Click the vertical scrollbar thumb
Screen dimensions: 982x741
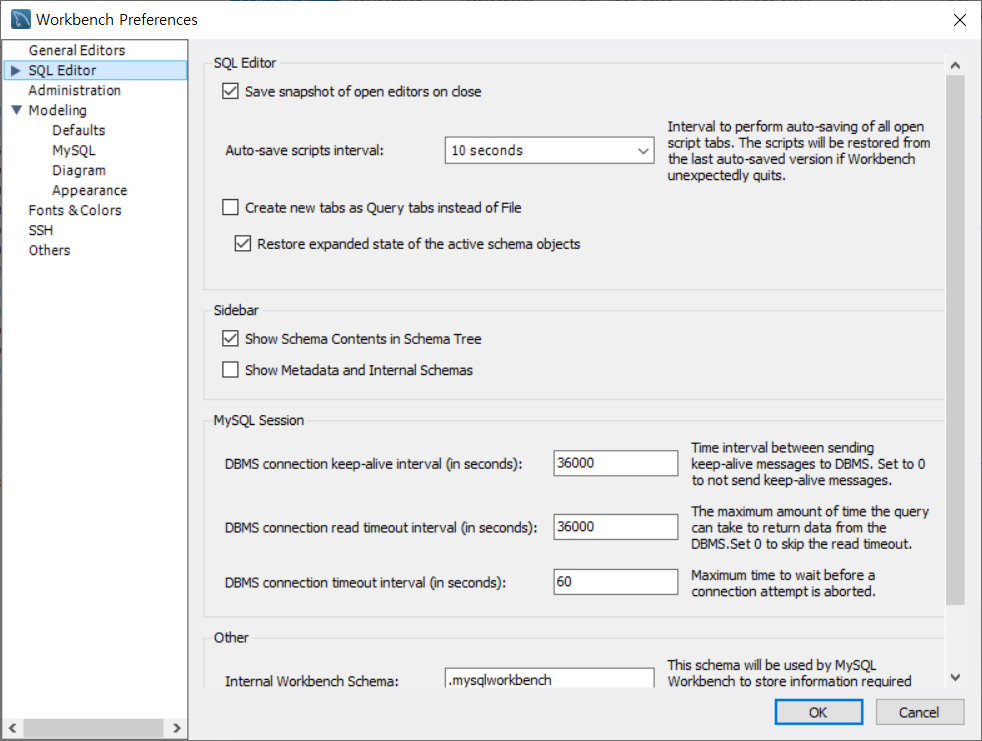pyautogui.click(x=955, y=340)
